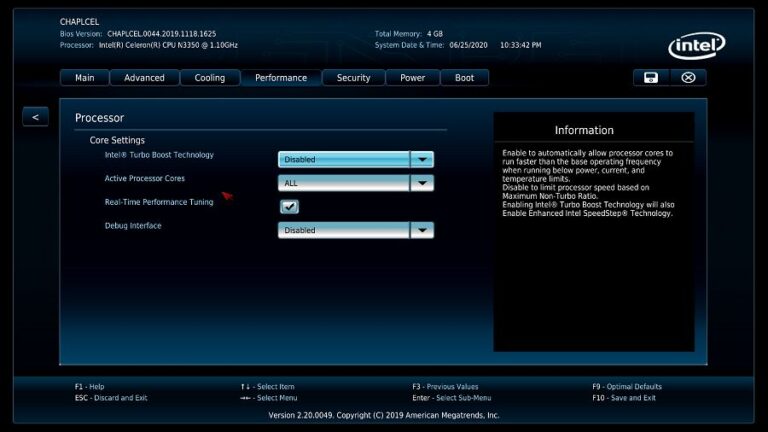Select the Performance tab

click(x=281, y=77)
